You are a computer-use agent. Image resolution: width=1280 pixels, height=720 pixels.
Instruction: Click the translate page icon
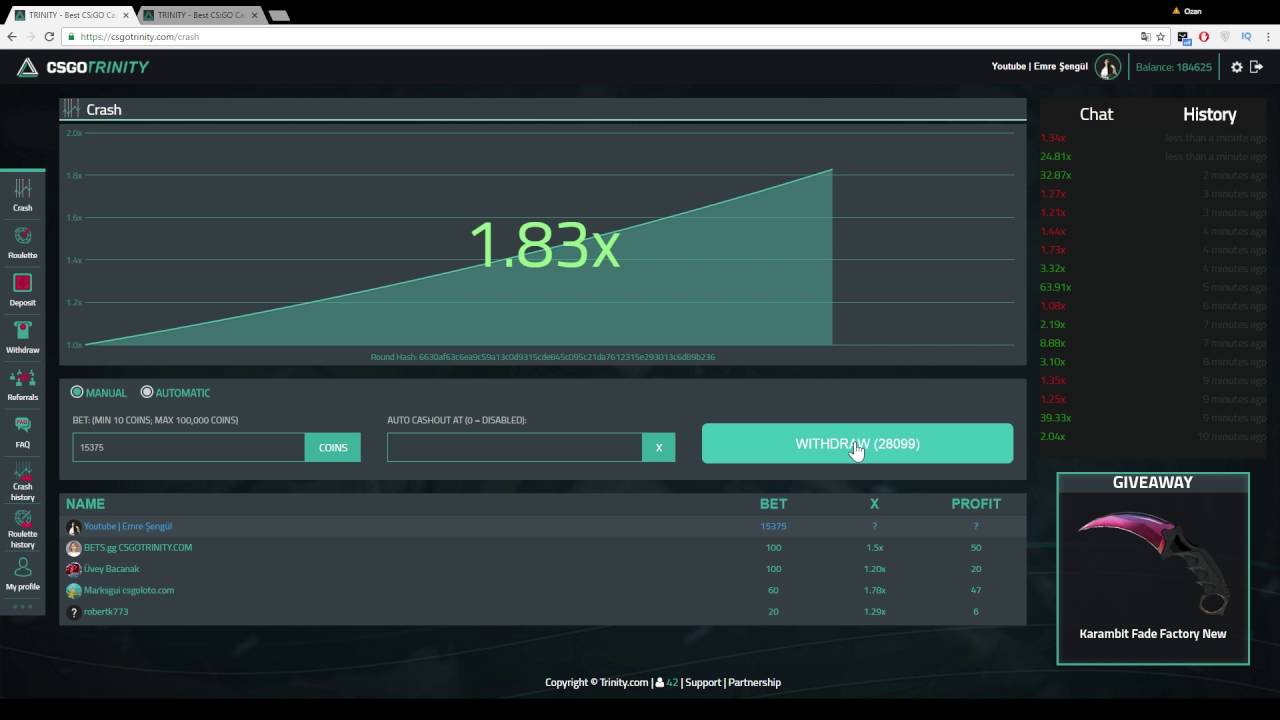click(1146, 36)
